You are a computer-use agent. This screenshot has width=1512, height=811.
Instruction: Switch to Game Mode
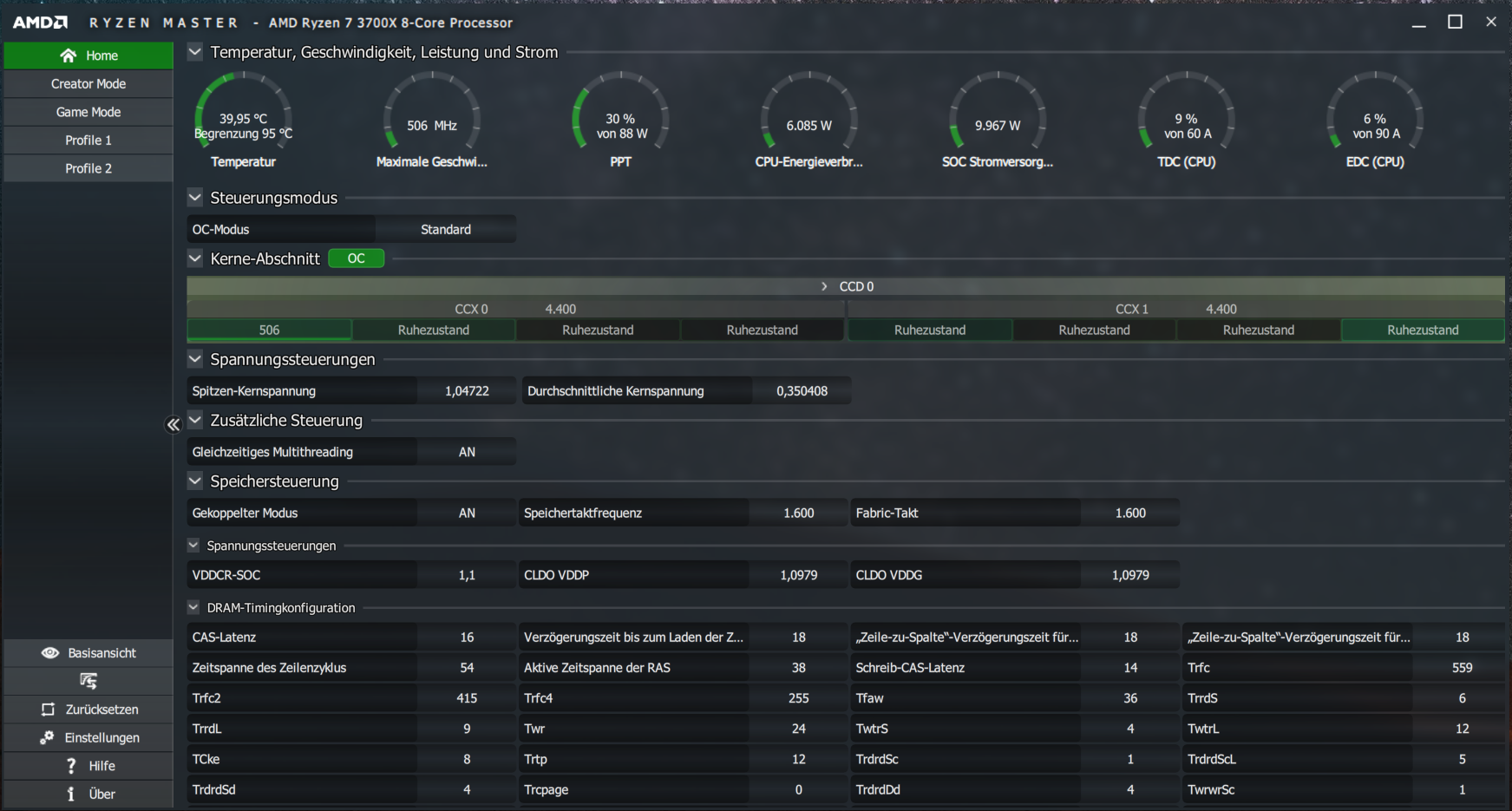coord(88,111)
